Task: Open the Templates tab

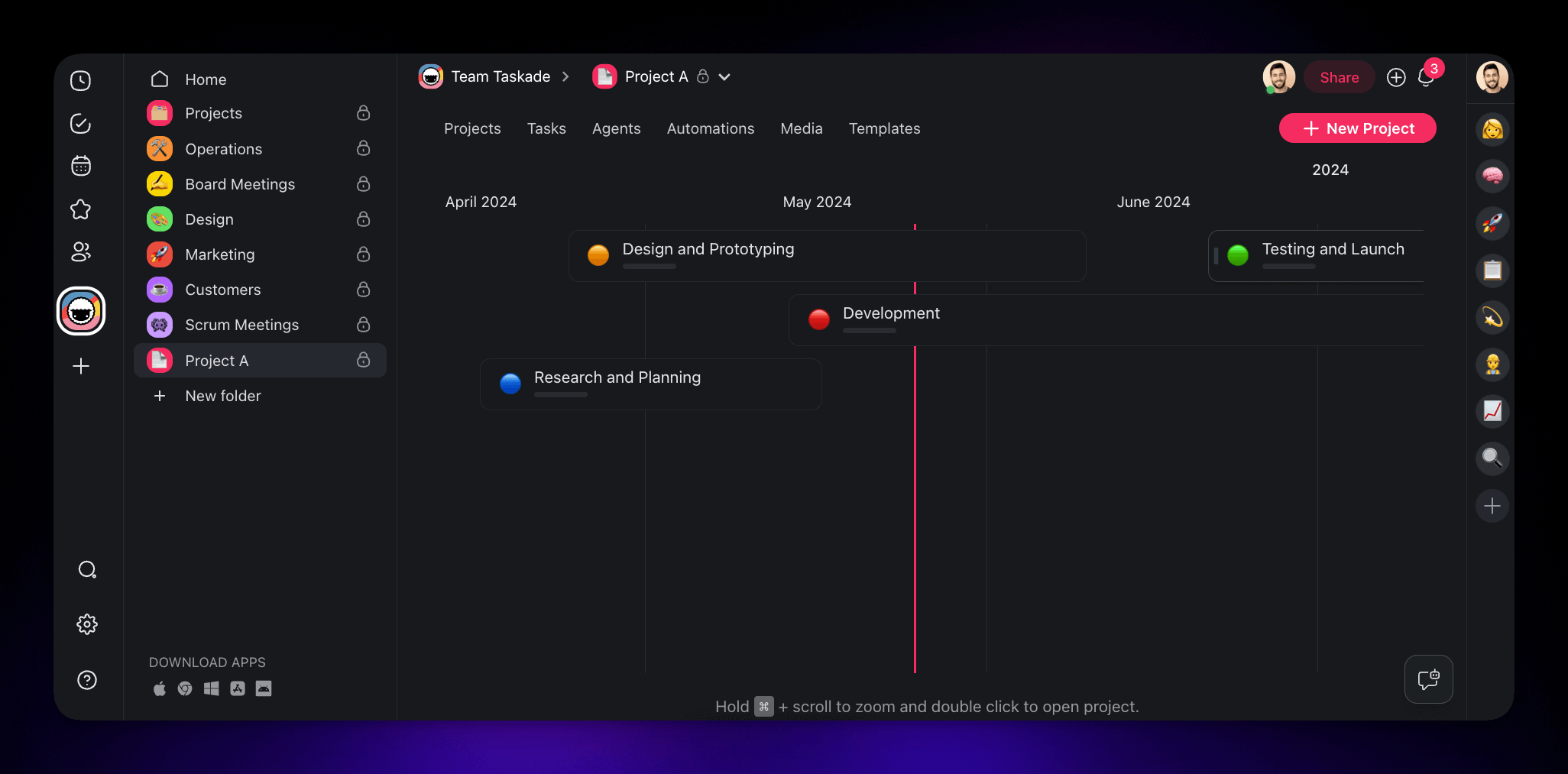Action: coord(884,128)
